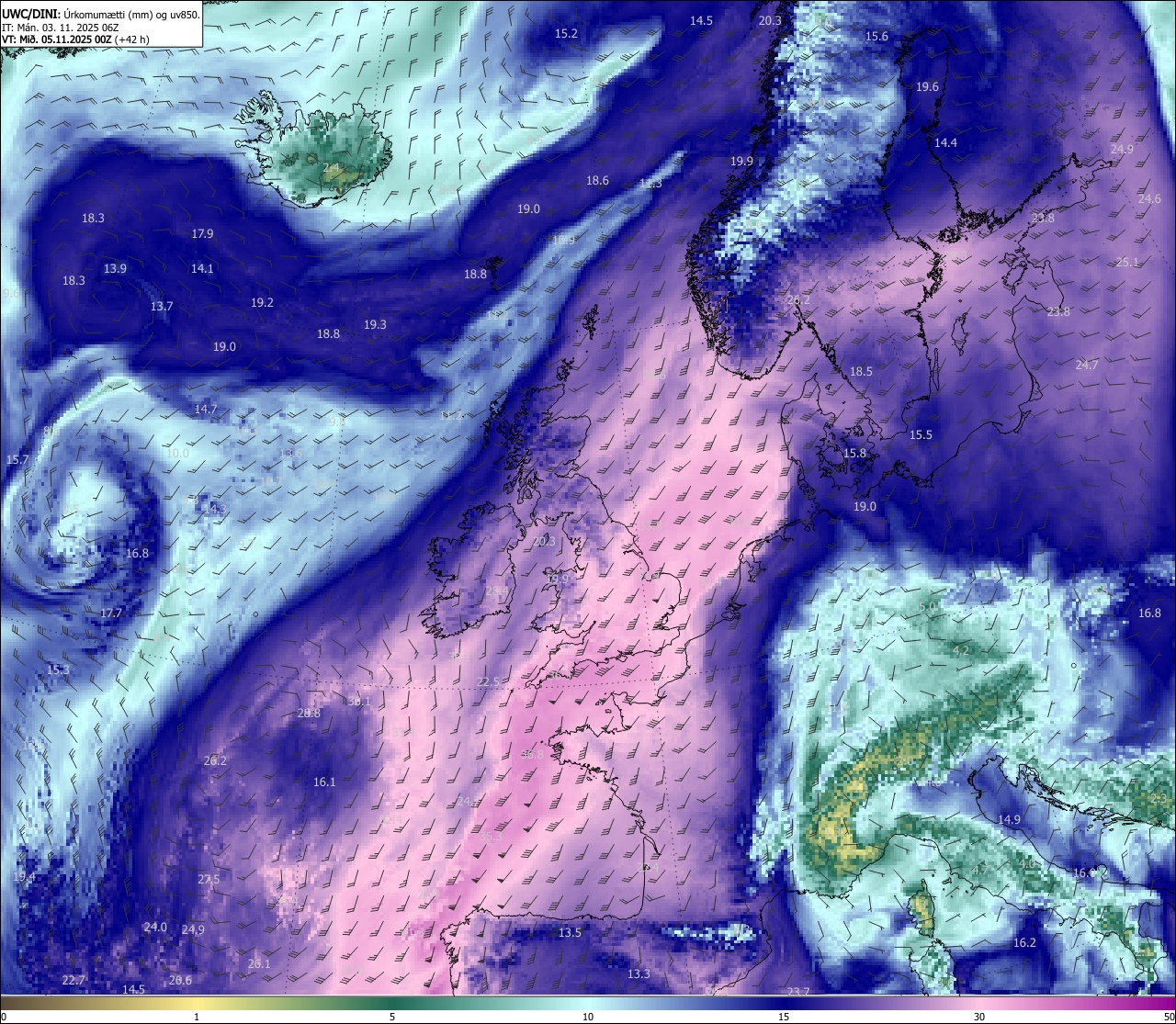Screen dimensions: 1176x1024
Task: Click the 22.5 value south of Ireland
Action: click(489, 682)
